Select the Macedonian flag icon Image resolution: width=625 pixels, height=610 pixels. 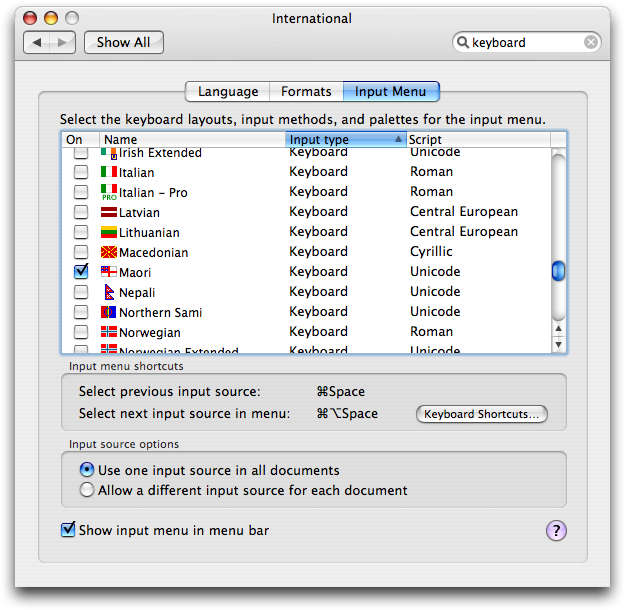click(109, 252)
